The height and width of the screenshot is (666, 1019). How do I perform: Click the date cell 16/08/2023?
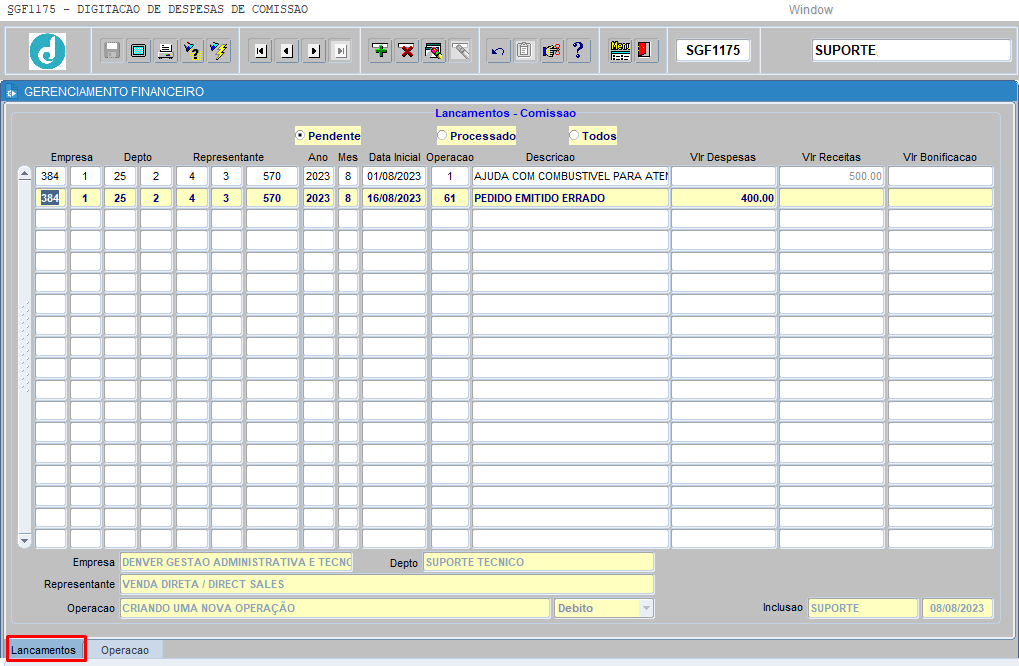point(394,198)
